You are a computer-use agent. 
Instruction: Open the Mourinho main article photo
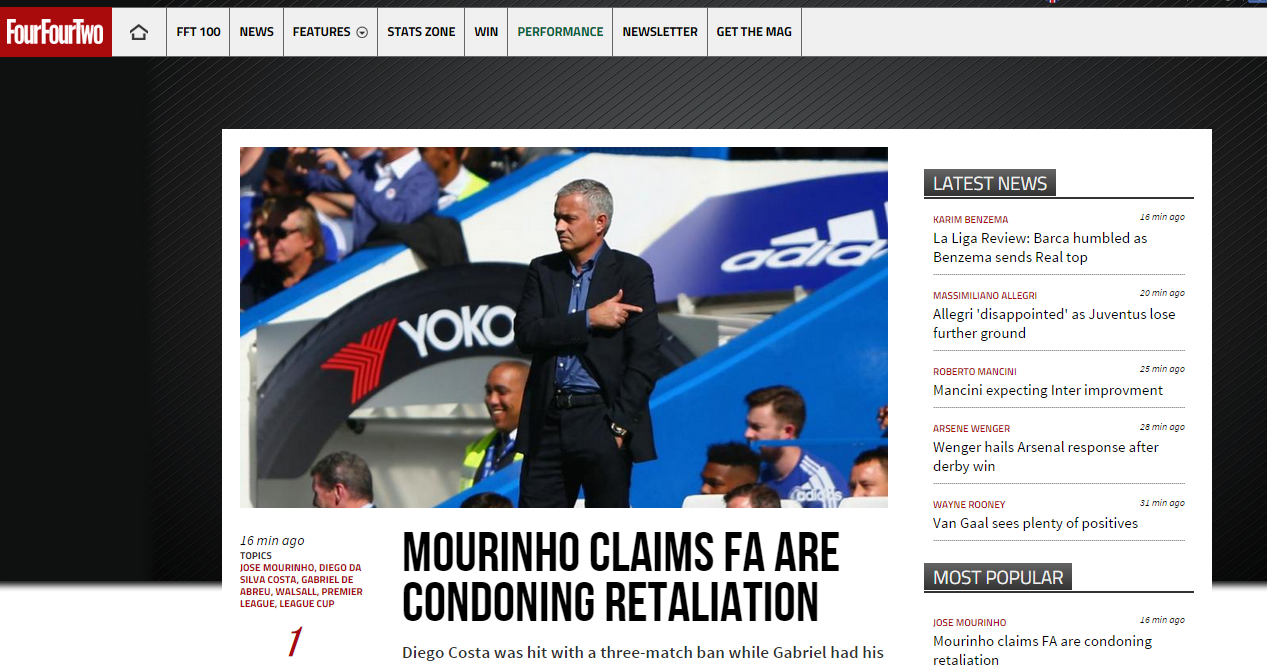tap(564, 327)
